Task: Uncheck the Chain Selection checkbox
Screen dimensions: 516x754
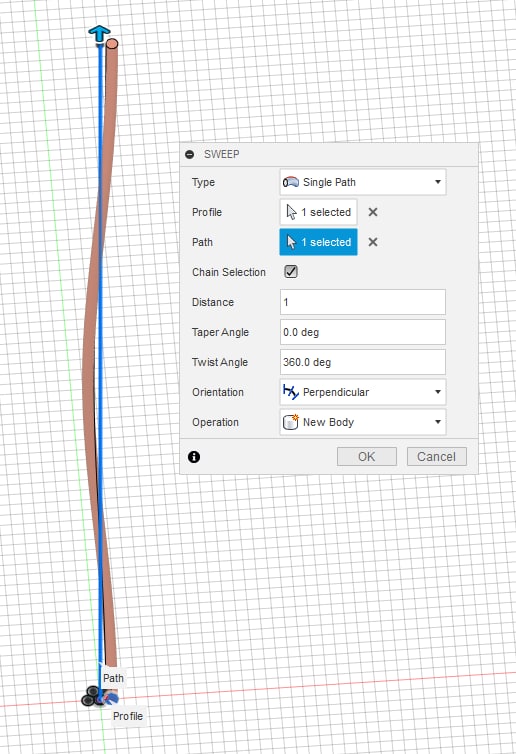Action: pyautogui.click(x=291, y=272)
